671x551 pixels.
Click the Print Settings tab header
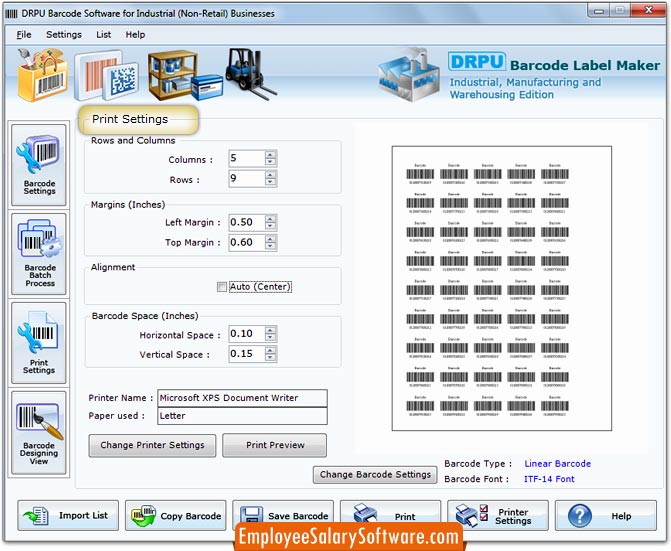click(138, 119)
